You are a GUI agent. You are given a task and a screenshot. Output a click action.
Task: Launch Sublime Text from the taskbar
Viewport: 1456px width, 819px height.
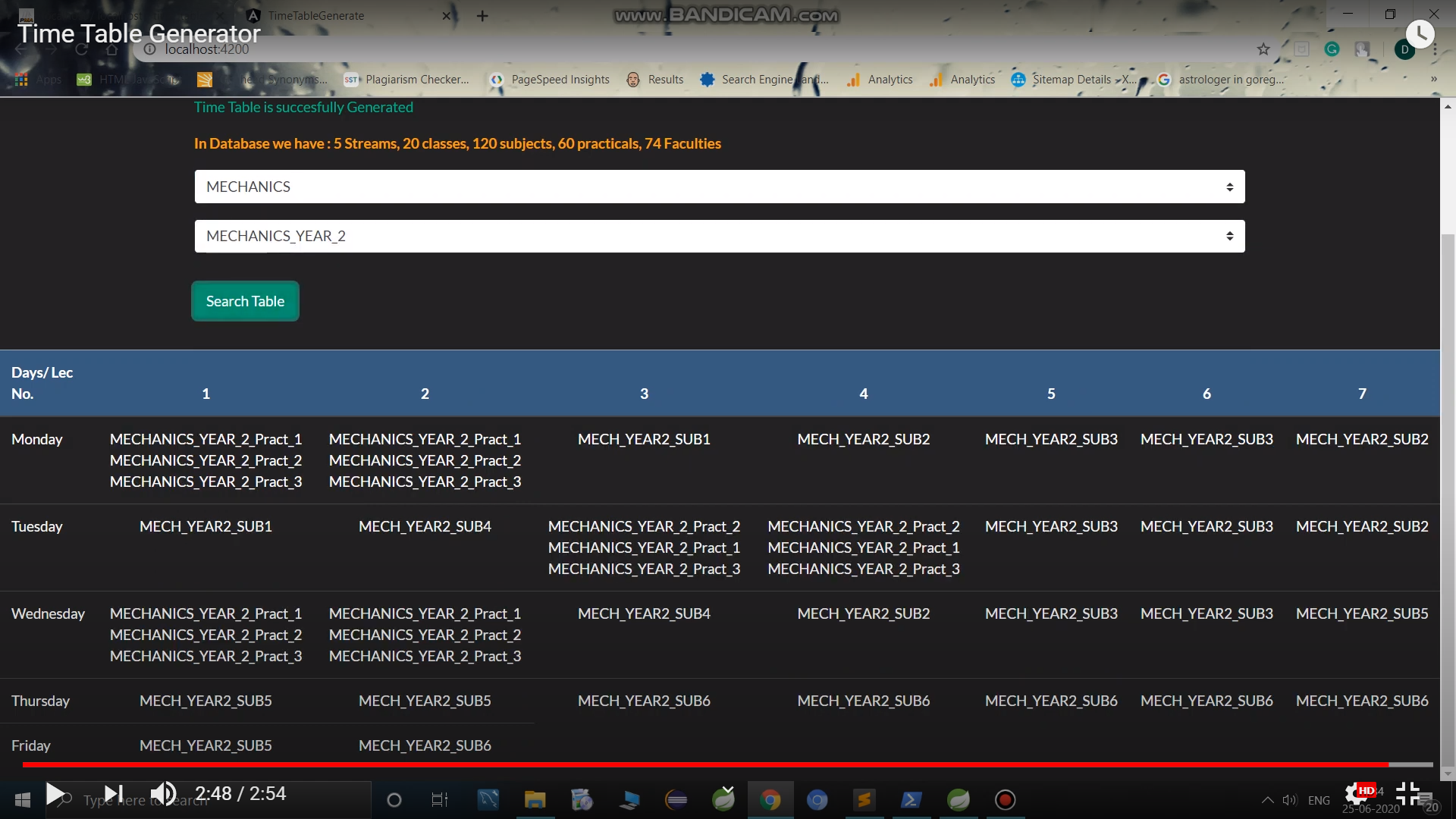(x=864, y=799)
